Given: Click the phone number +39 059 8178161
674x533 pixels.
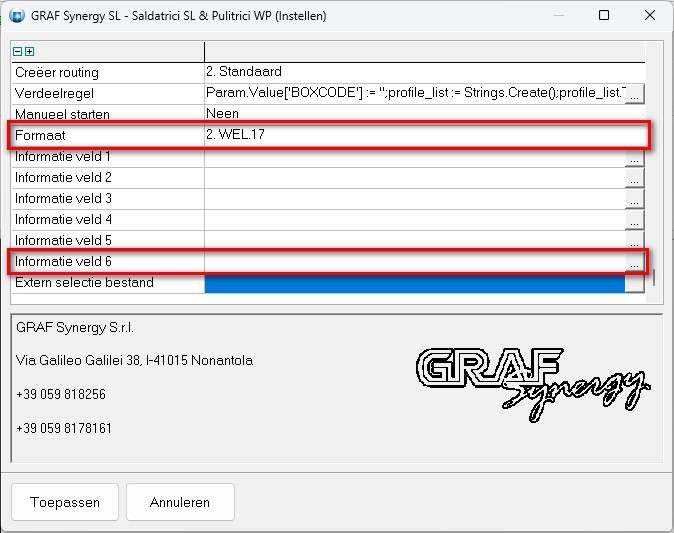Looking at the screenshot, I should click(x=64, y=428).
